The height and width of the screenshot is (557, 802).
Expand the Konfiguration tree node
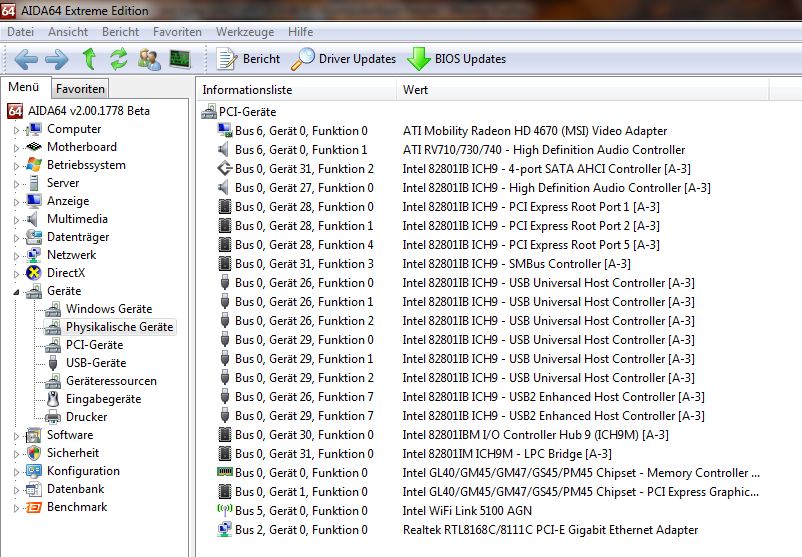16,472
